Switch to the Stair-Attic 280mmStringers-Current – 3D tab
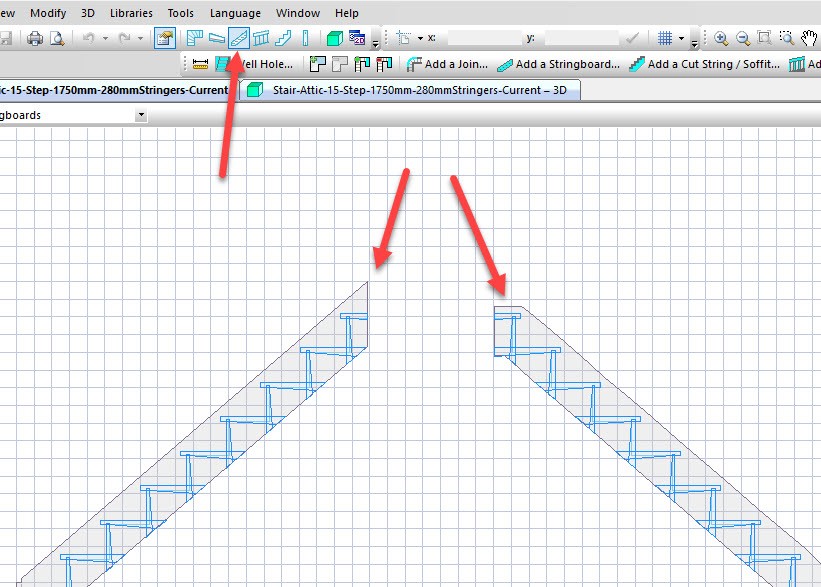 [410, 90]
